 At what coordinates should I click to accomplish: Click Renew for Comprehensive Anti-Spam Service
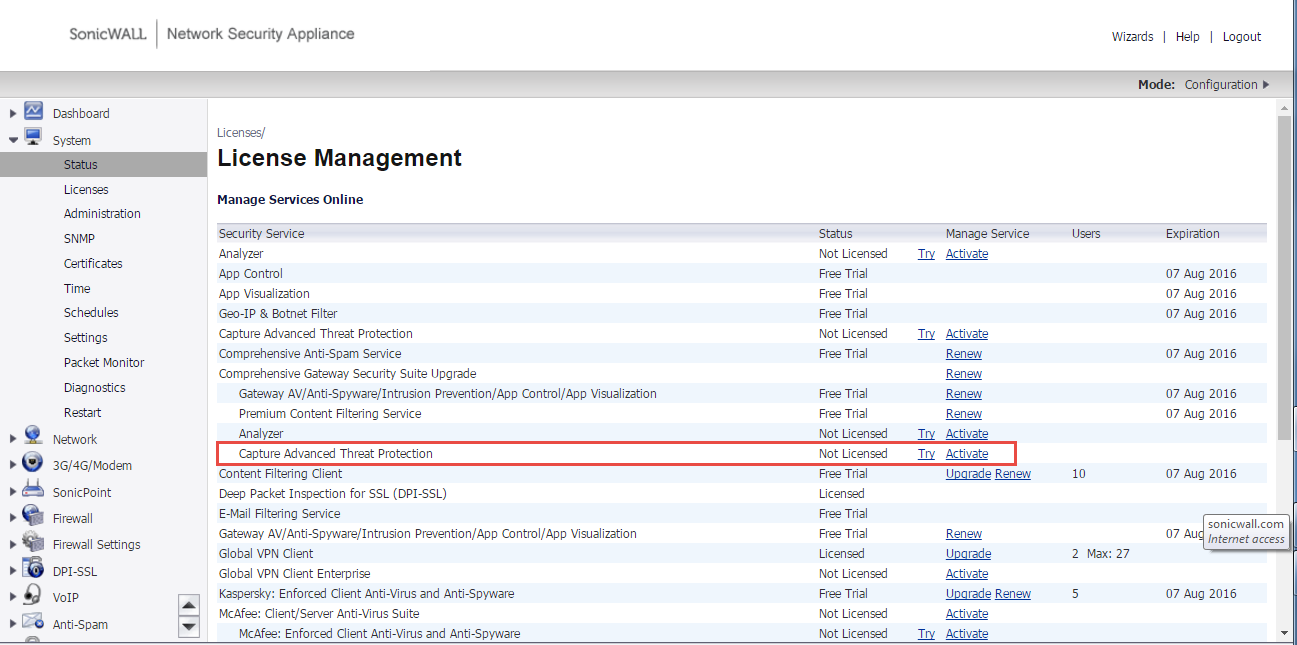coord(963,354)
